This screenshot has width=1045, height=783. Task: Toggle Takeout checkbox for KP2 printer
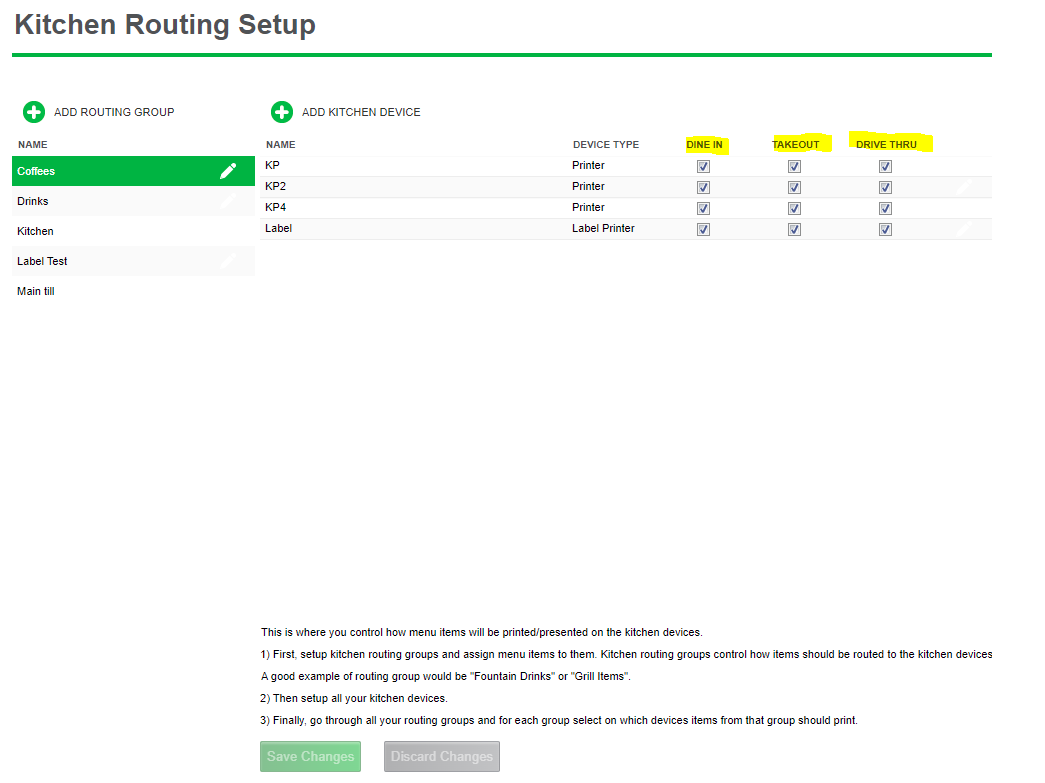[x=794, y=187]
